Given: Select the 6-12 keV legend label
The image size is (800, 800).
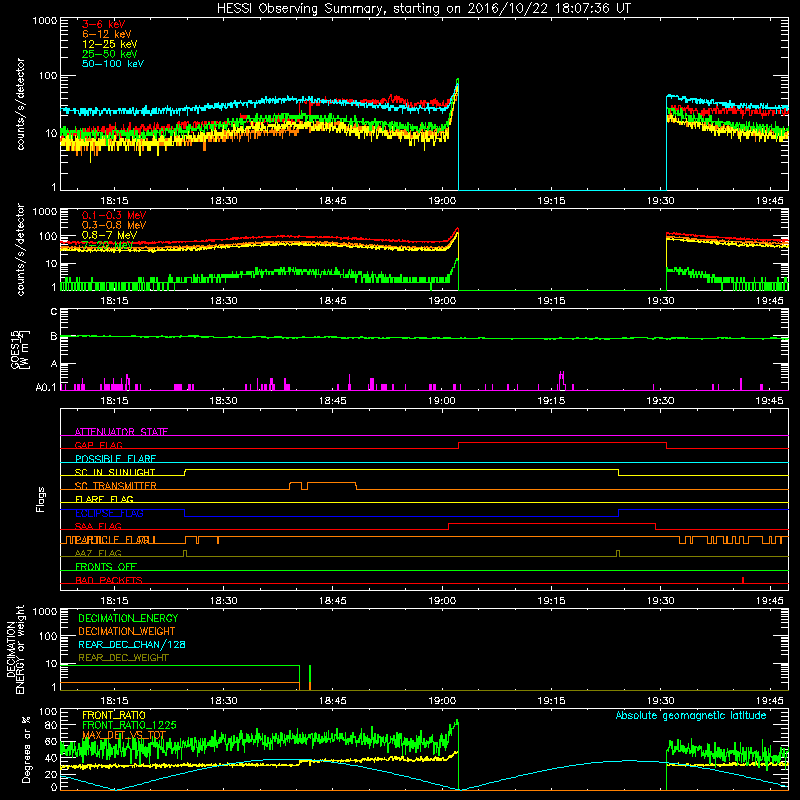Looking at the screenshot, I should pyautogui.click(x=107, y=34).
